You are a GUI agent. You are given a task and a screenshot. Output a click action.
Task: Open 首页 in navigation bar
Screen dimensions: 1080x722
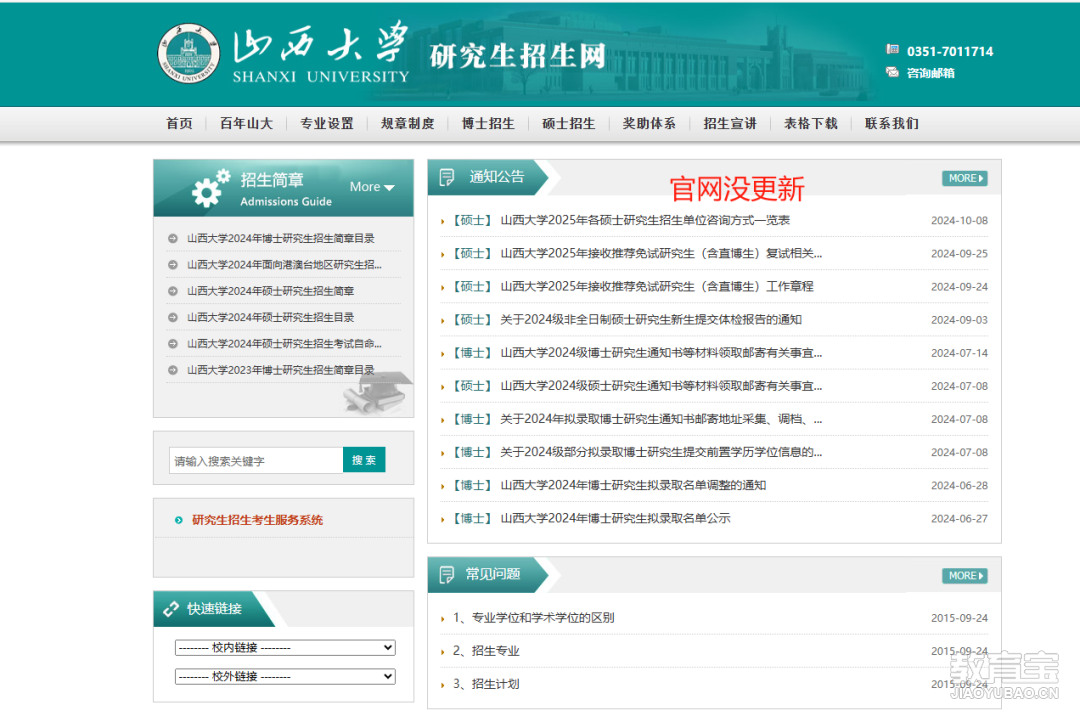tap(180, 123)
